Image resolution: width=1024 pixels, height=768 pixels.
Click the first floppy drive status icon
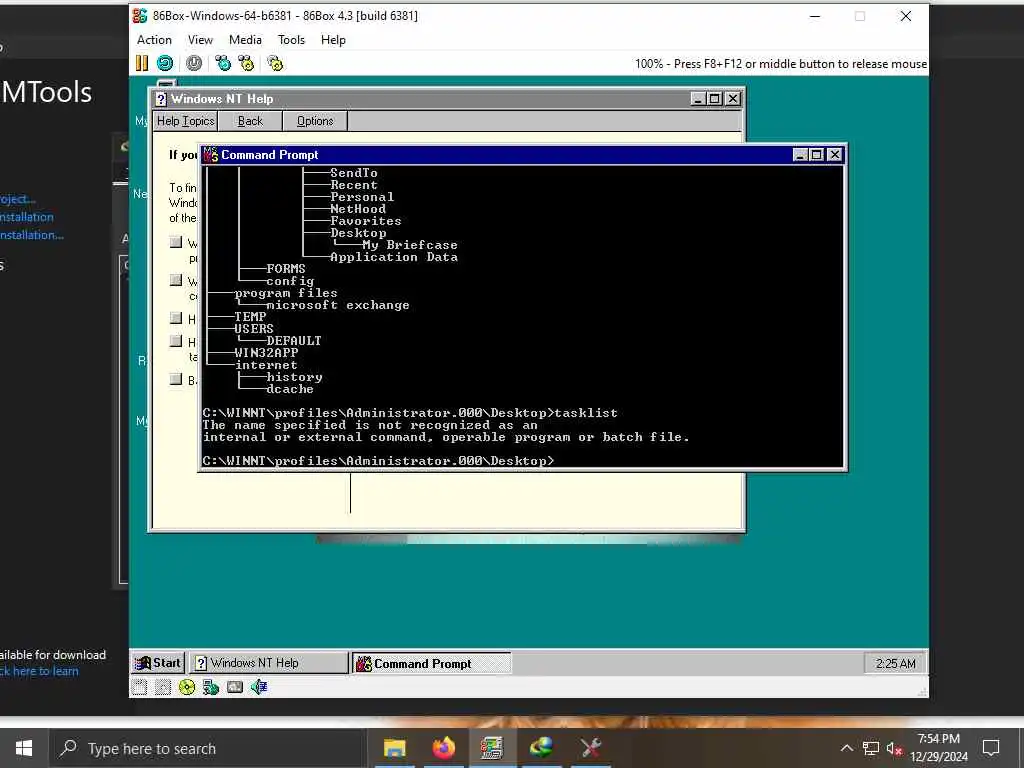coord(139,687)
